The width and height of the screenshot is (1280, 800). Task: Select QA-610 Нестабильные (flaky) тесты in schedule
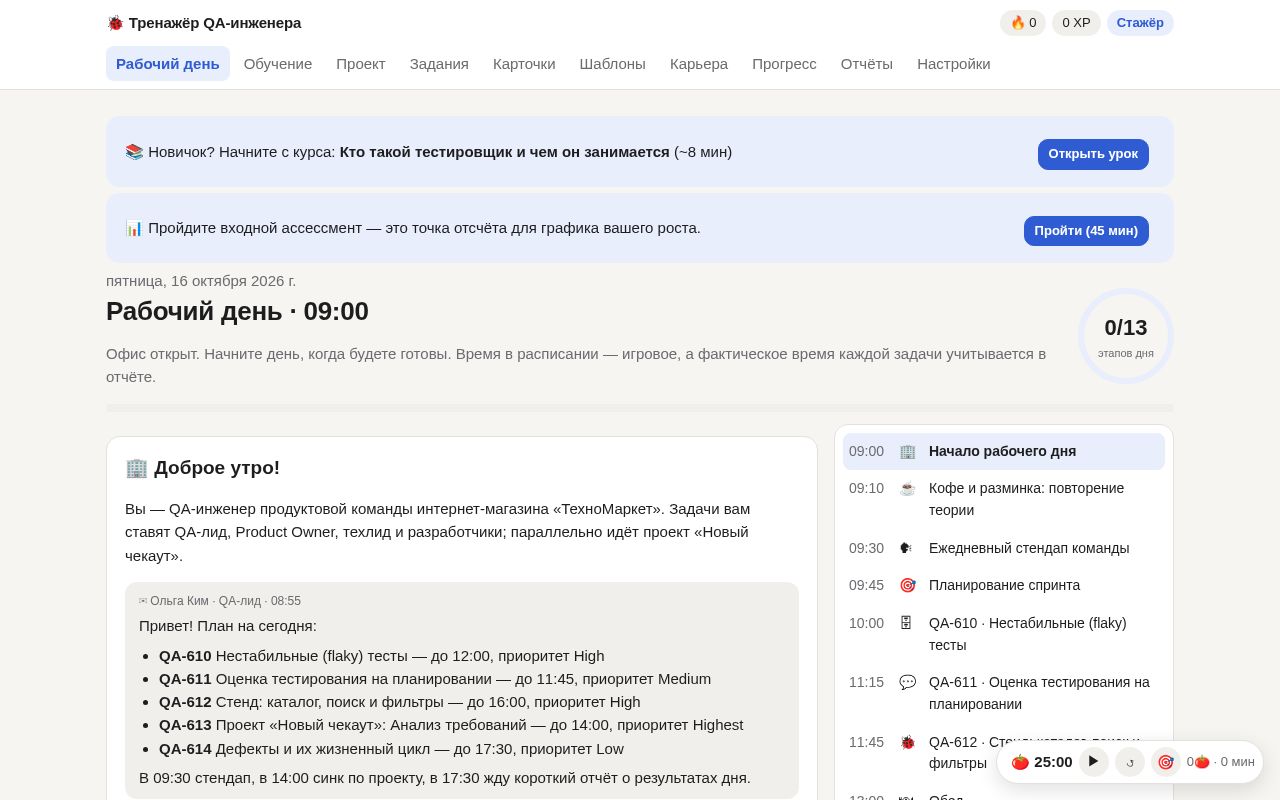1004,634
